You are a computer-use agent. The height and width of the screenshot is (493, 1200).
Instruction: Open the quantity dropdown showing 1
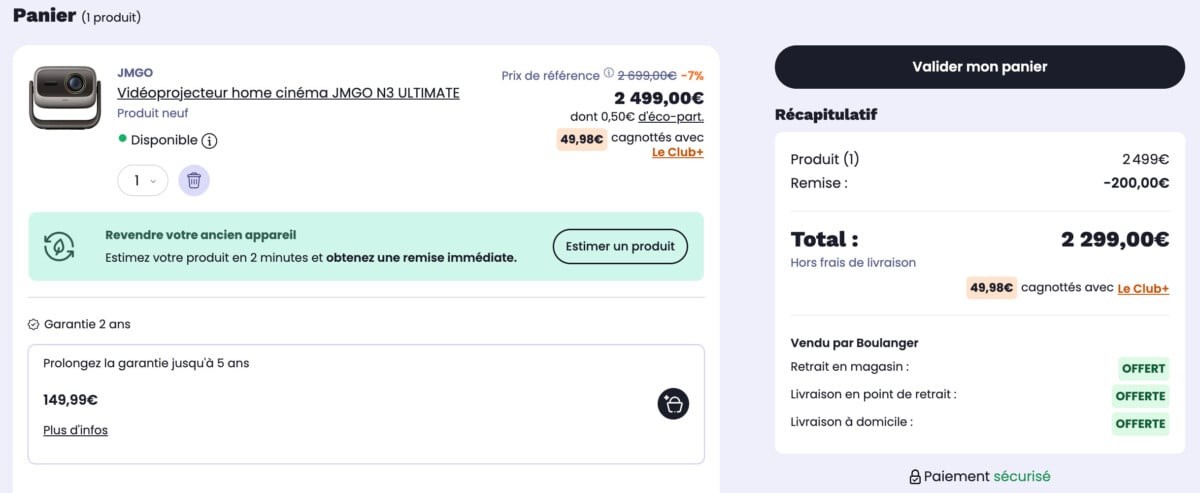click(x=142, y=181)
